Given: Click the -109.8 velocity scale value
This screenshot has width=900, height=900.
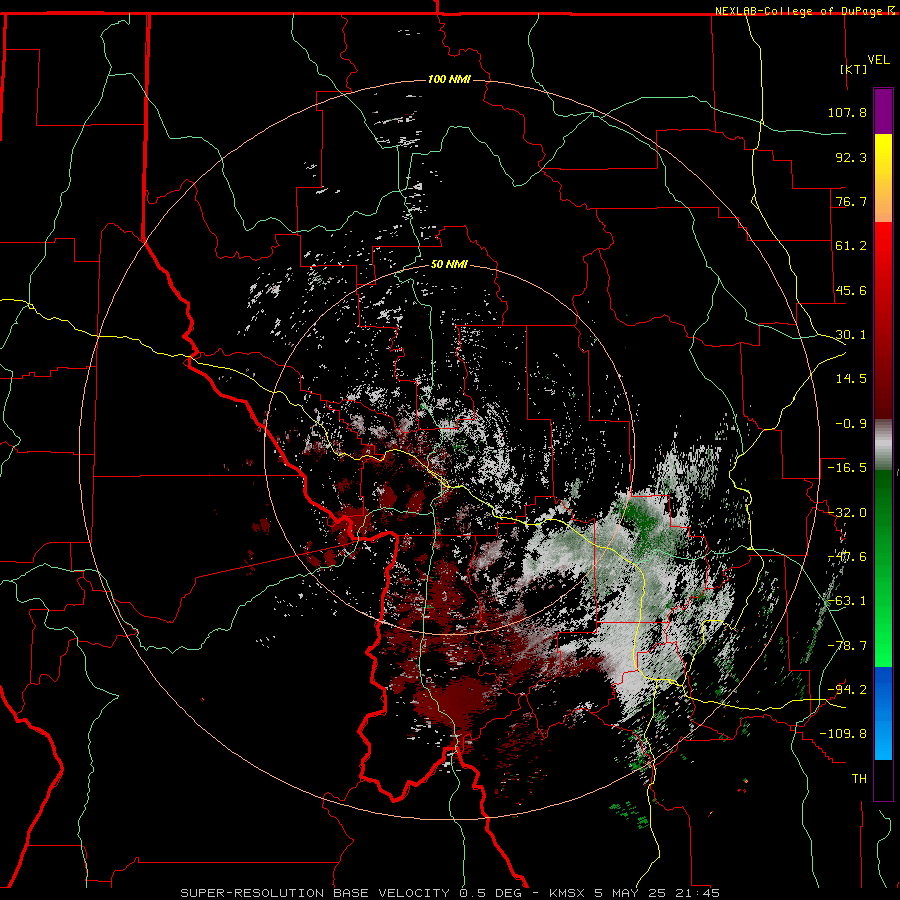Looking at the screenshot, I should coord(843,734).
